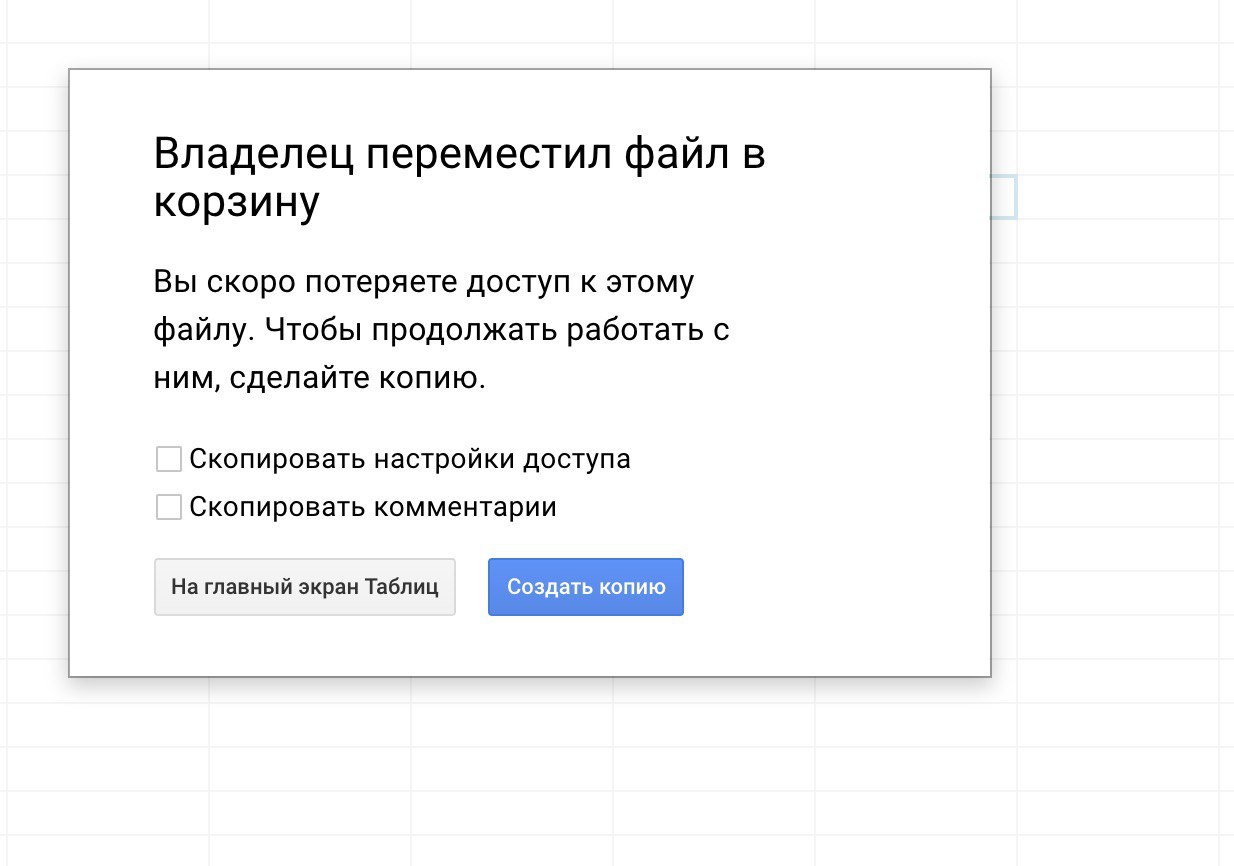The image size is (1234, 866).
Task: Click the text "ним, сделайте копию."
Action: click(319, 380)
